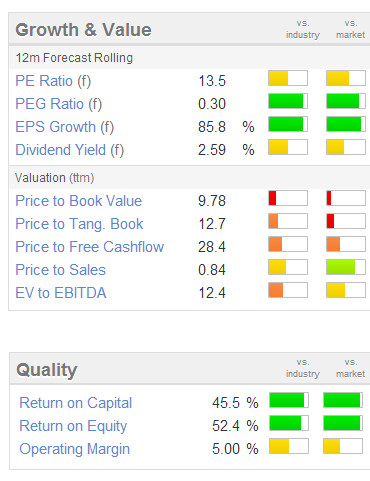370x481 pixels.
Task: Click EV to EBITDA vs. industry orange bar
Action: (x=288, y=290)
